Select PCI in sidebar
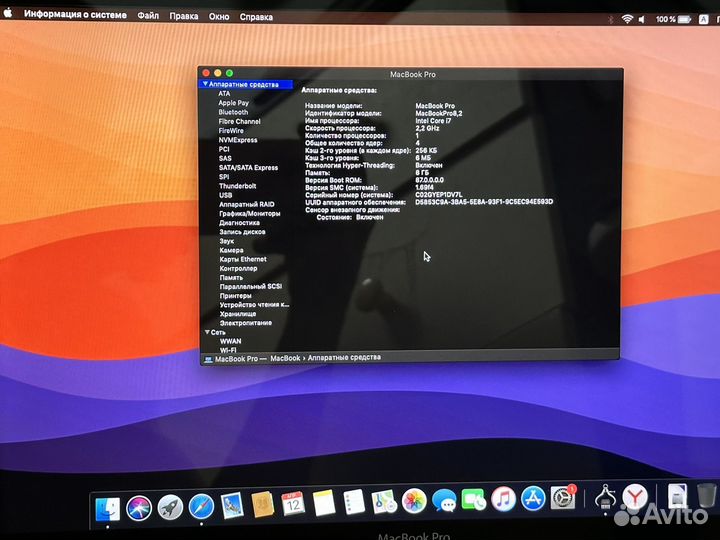The height and width of the screenshot is (540, 720). pyautogui.click(x=224, y=149)
